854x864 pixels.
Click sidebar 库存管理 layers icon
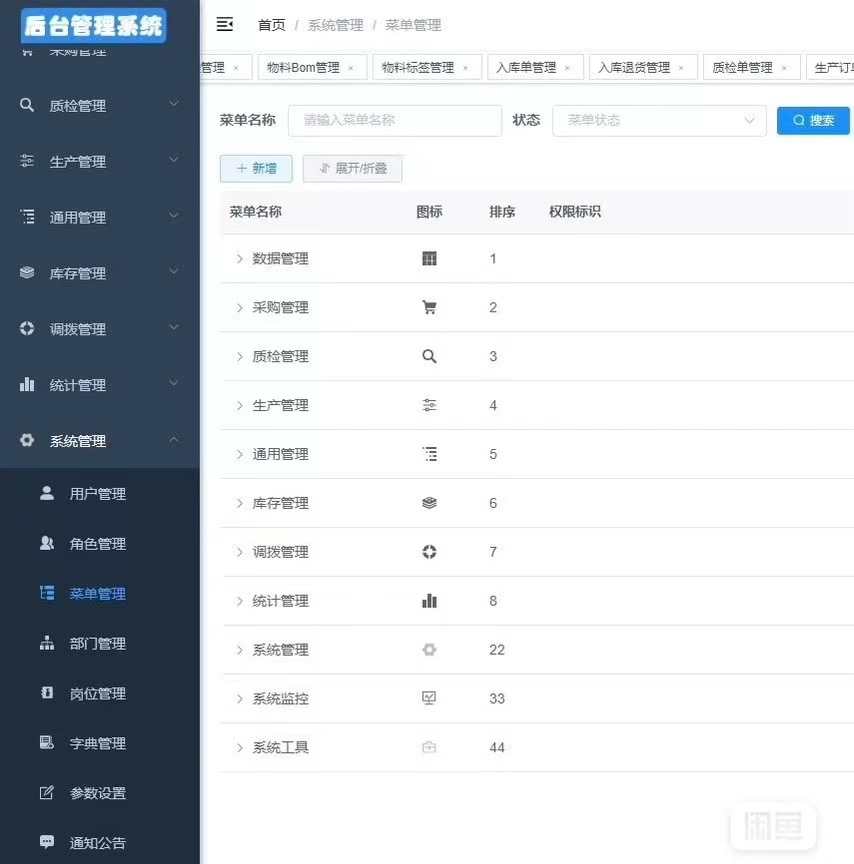[26, 272]
